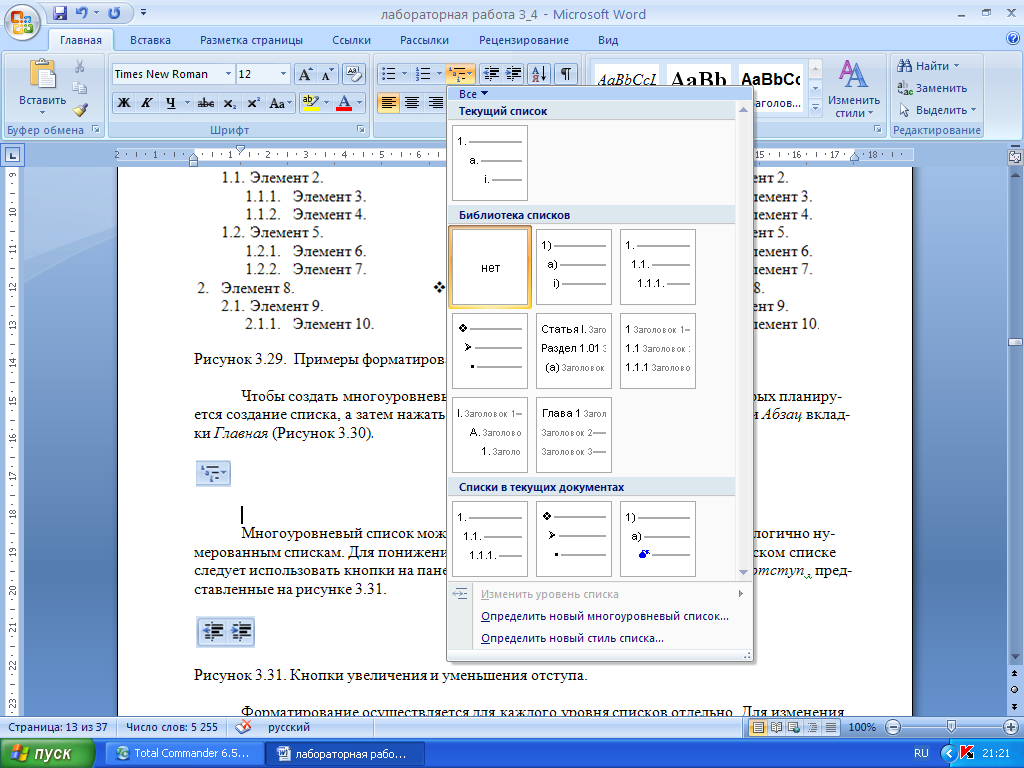Increase font size with large A icon

pyautogui.click(x=305, y=74)
